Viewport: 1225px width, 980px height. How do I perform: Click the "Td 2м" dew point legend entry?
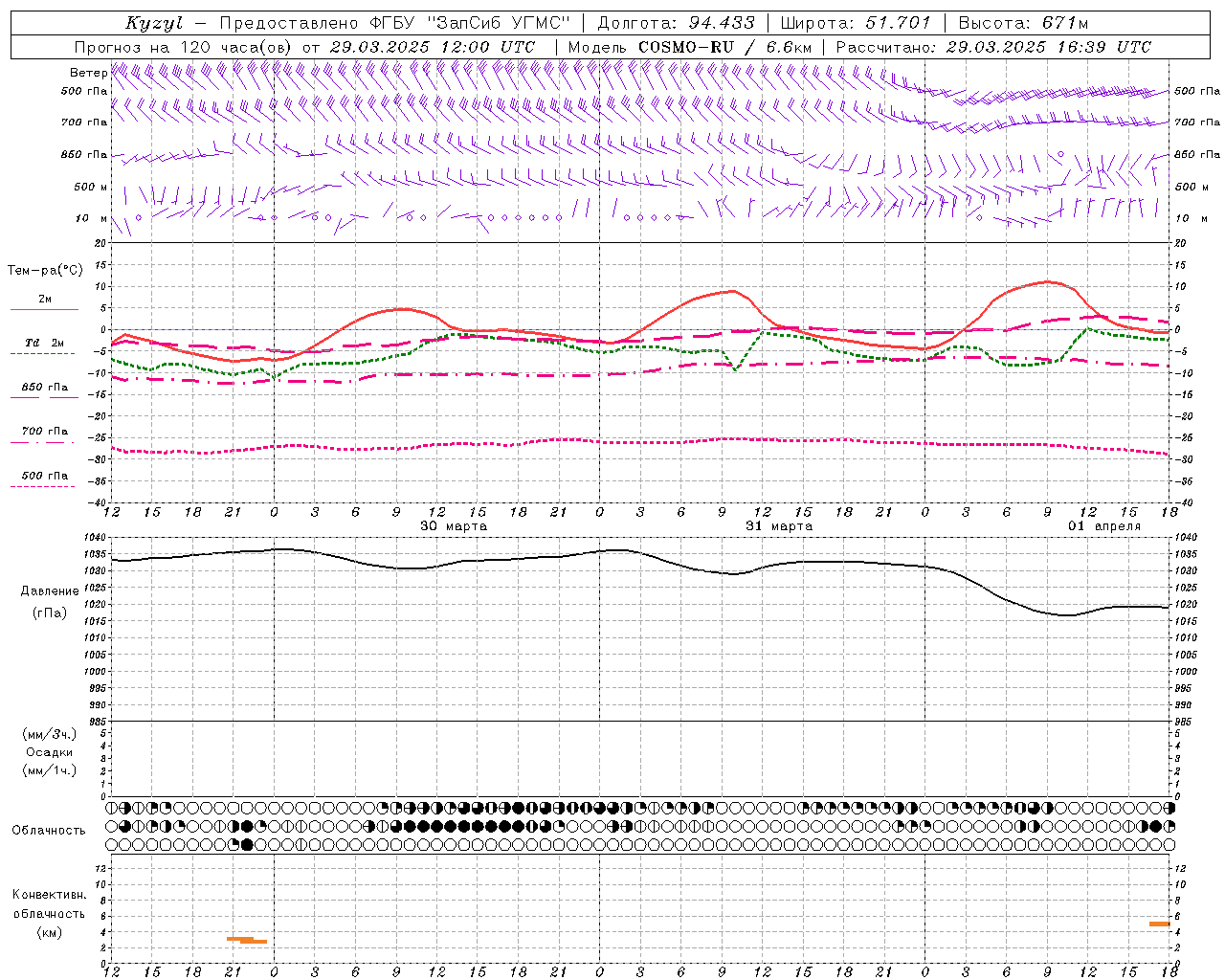(44, 343)
